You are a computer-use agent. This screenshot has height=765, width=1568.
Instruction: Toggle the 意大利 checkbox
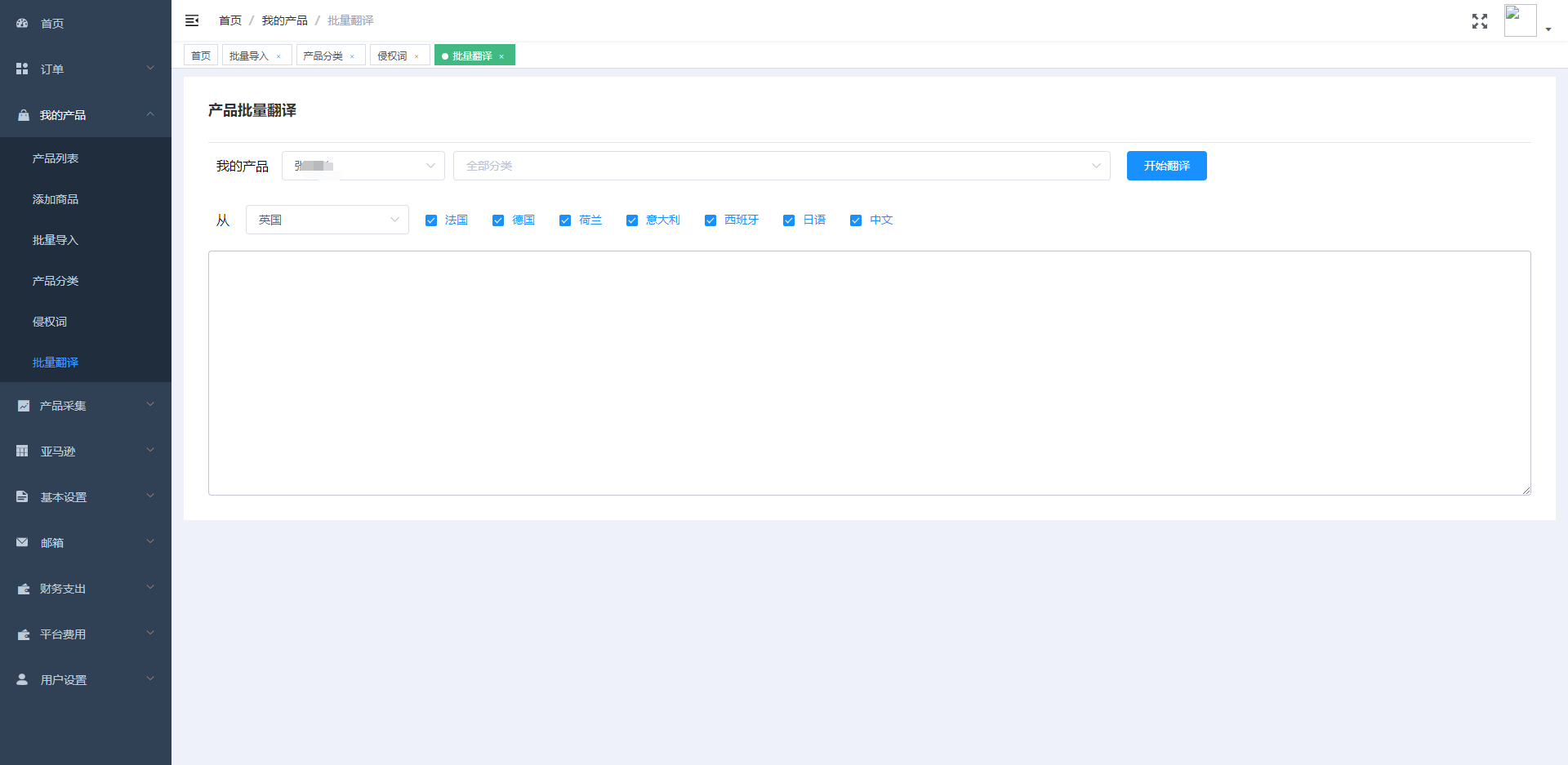(632, 220)
